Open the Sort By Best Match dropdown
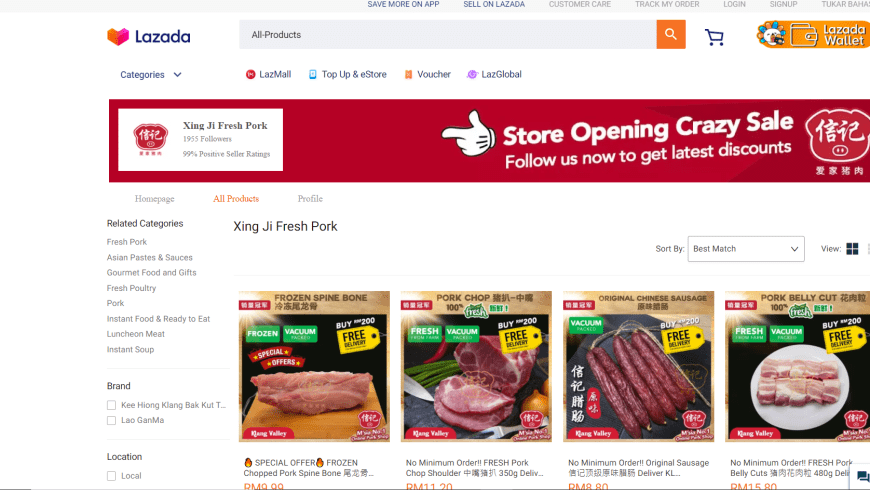This screenshot has width=870, height=490. (746, 249)
